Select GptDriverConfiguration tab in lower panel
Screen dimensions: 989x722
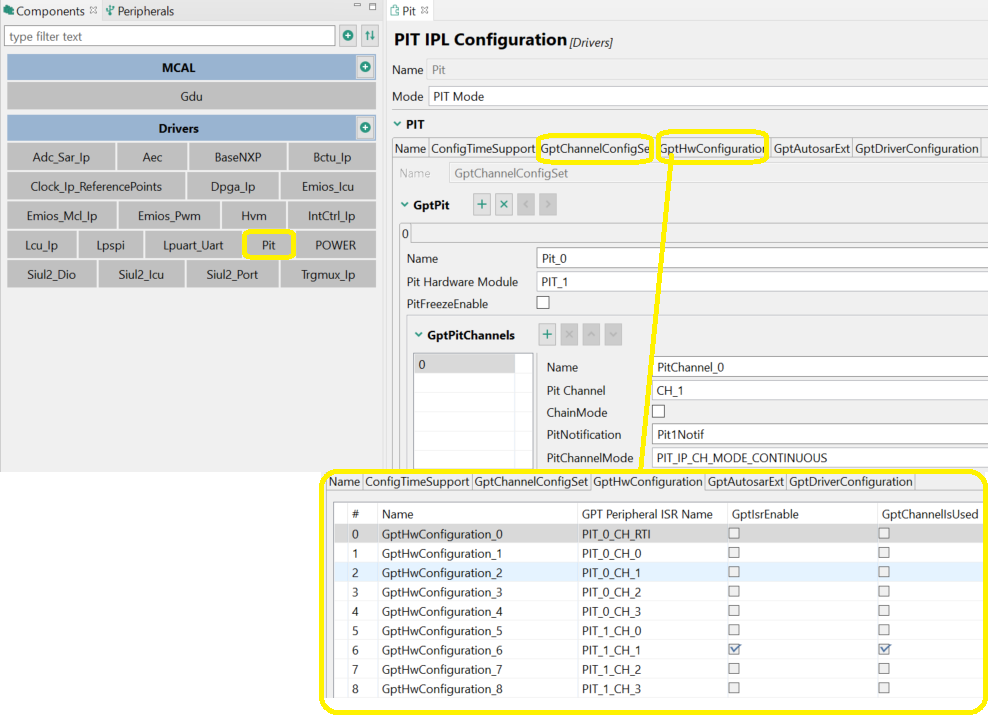(850, 482)
